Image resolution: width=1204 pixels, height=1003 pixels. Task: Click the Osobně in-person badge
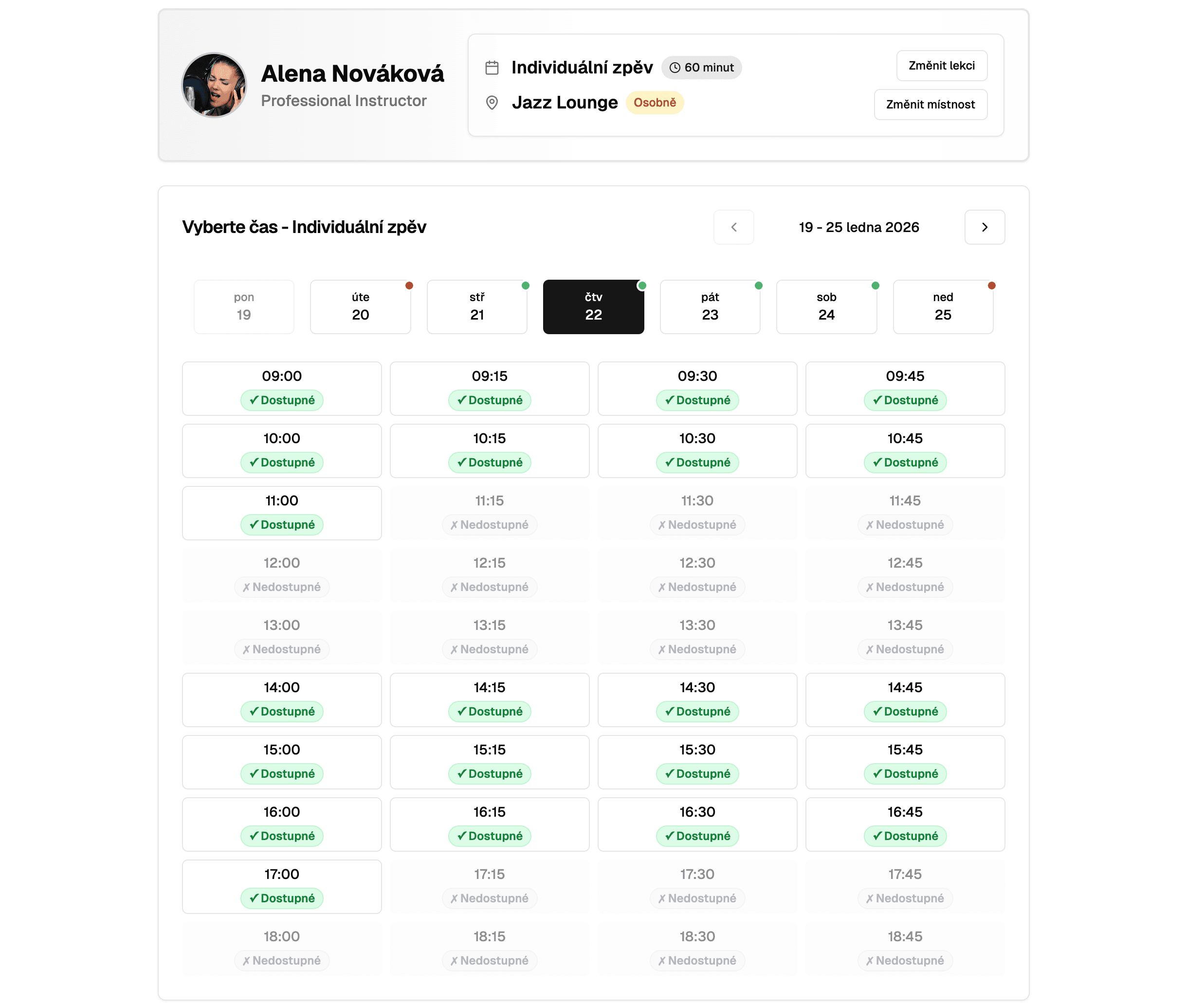click(654, 103)
